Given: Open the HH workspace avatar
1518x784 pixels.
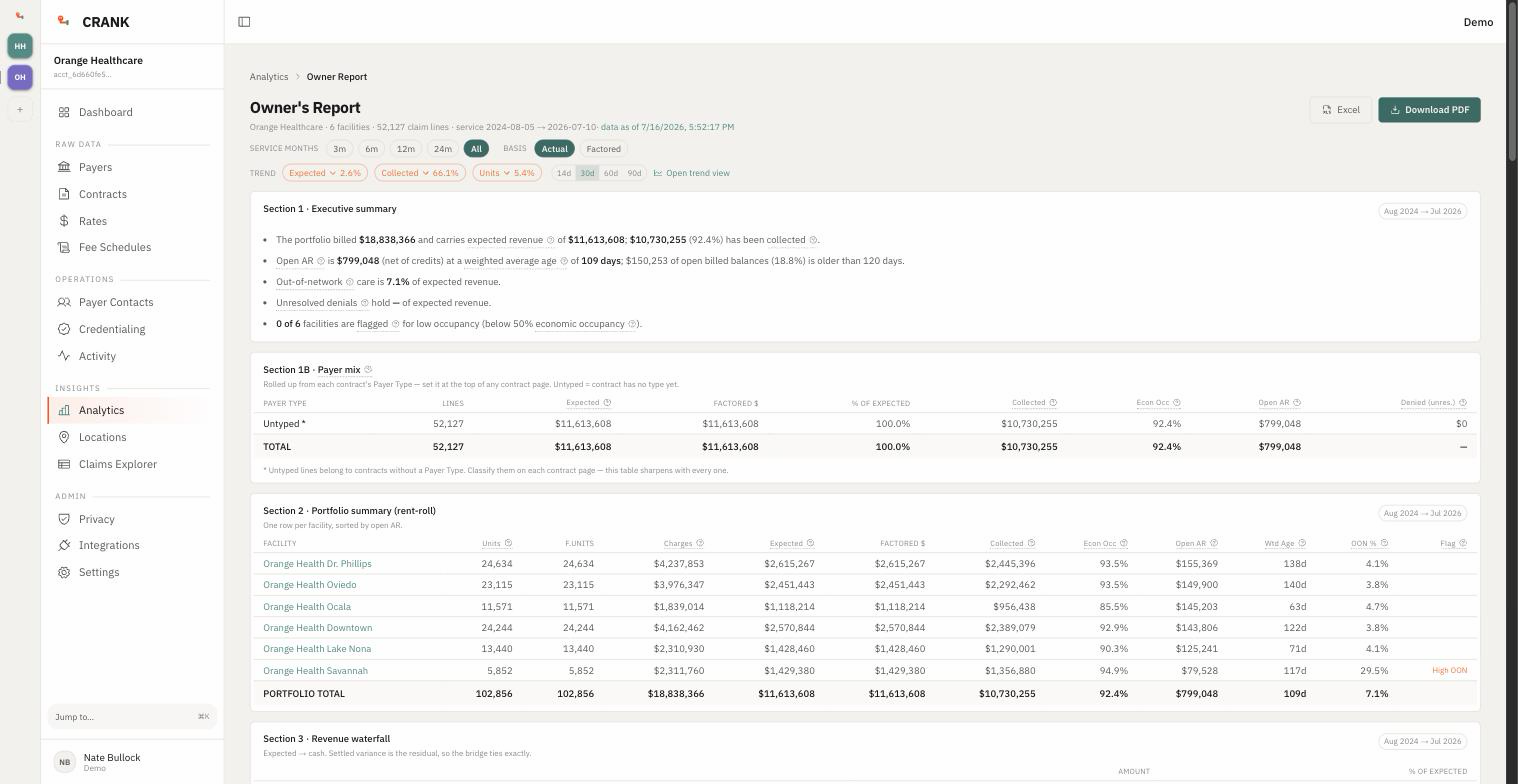Looking at the screenshot, I should [20, 46].
